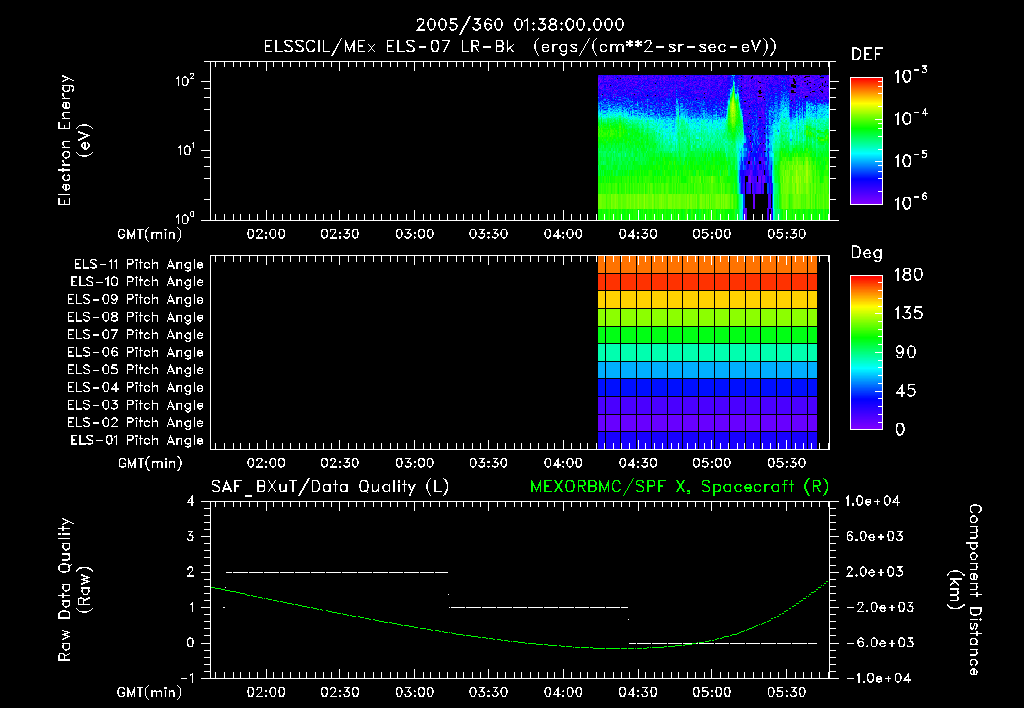Image resolution: width=1024 pixels, height=708 pixels.
Task: Click the data quality level 1 line segment
Action: (x=539, y=607)
